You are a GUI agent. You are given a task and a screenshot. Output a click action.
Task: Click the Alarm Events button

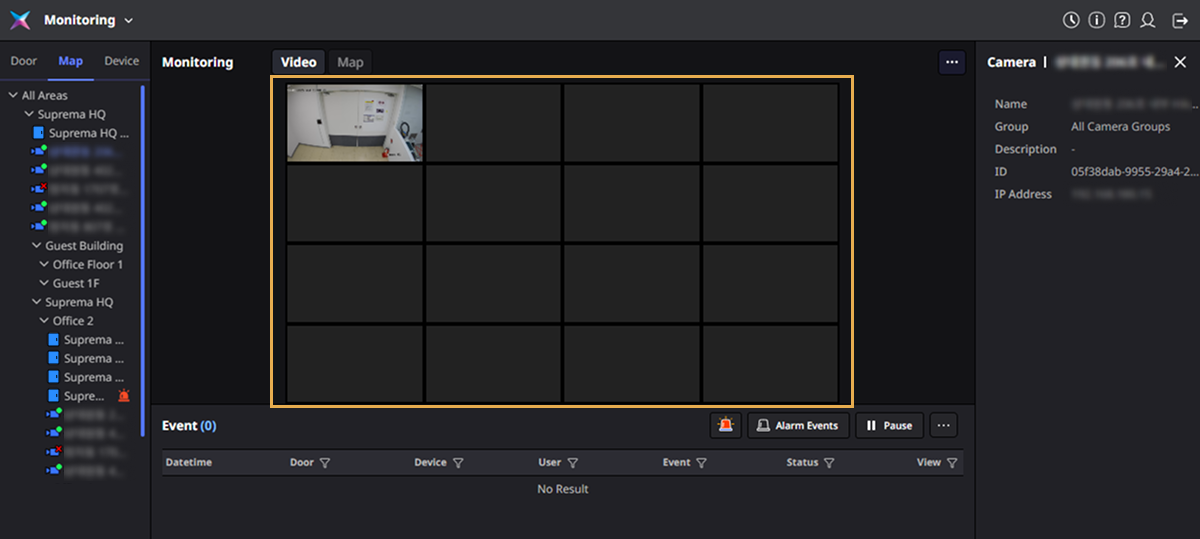798,425
